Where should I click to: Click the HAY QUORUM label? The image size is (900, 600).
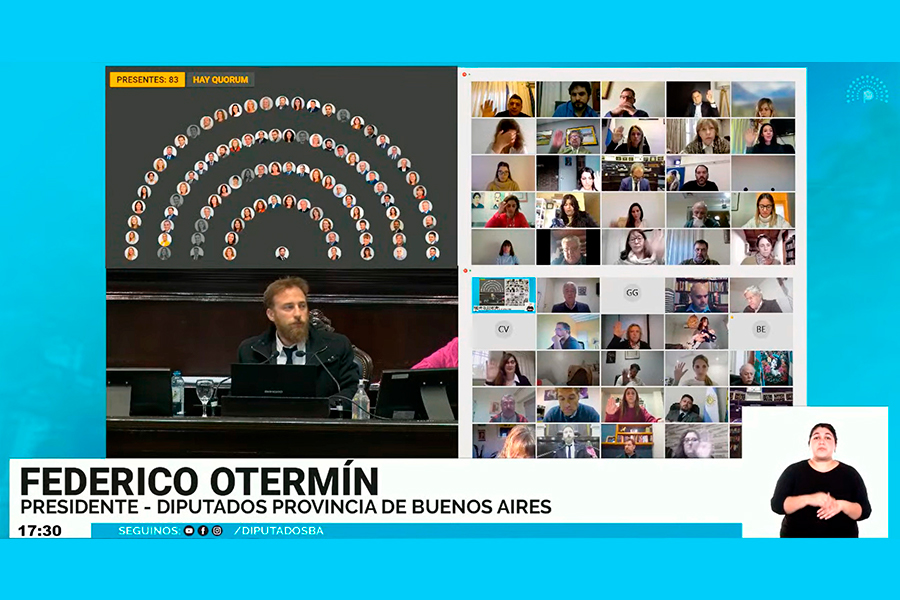(220, 80)
